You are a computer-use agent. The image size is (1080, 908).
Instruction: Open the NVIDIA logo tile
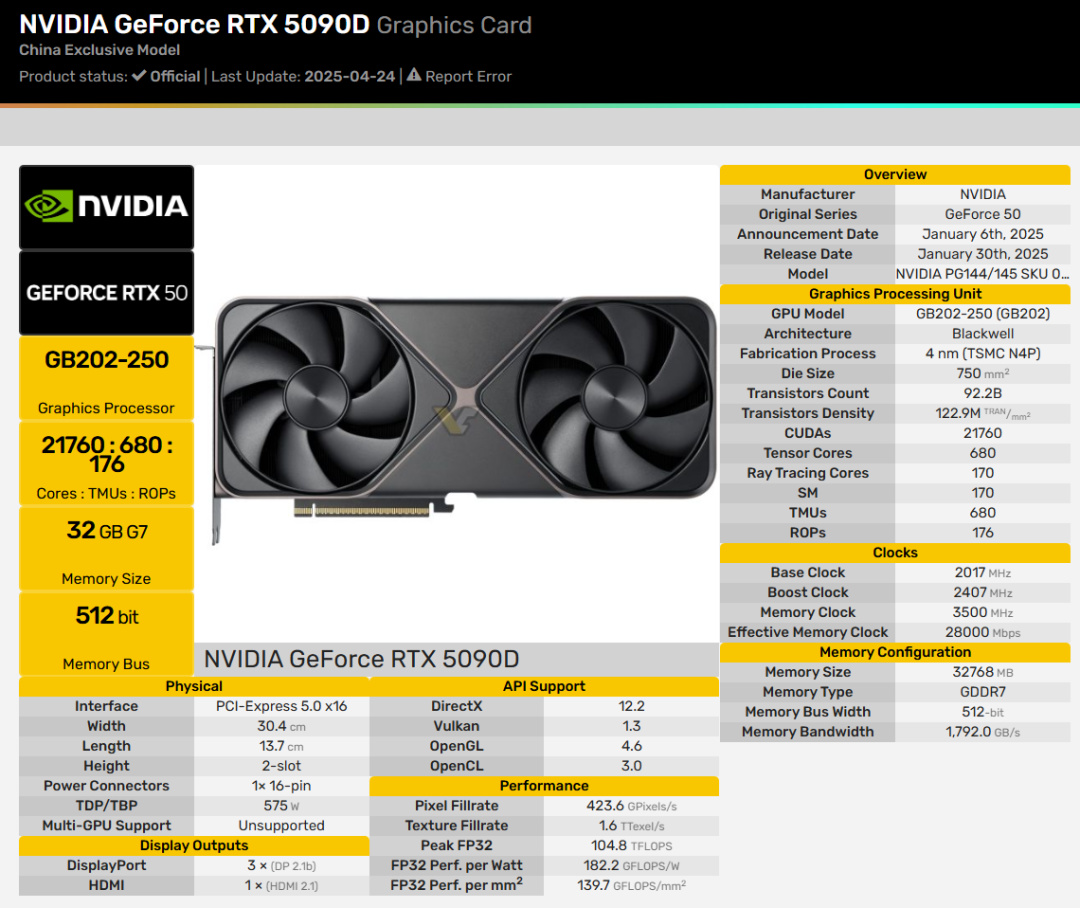[107, 207]
